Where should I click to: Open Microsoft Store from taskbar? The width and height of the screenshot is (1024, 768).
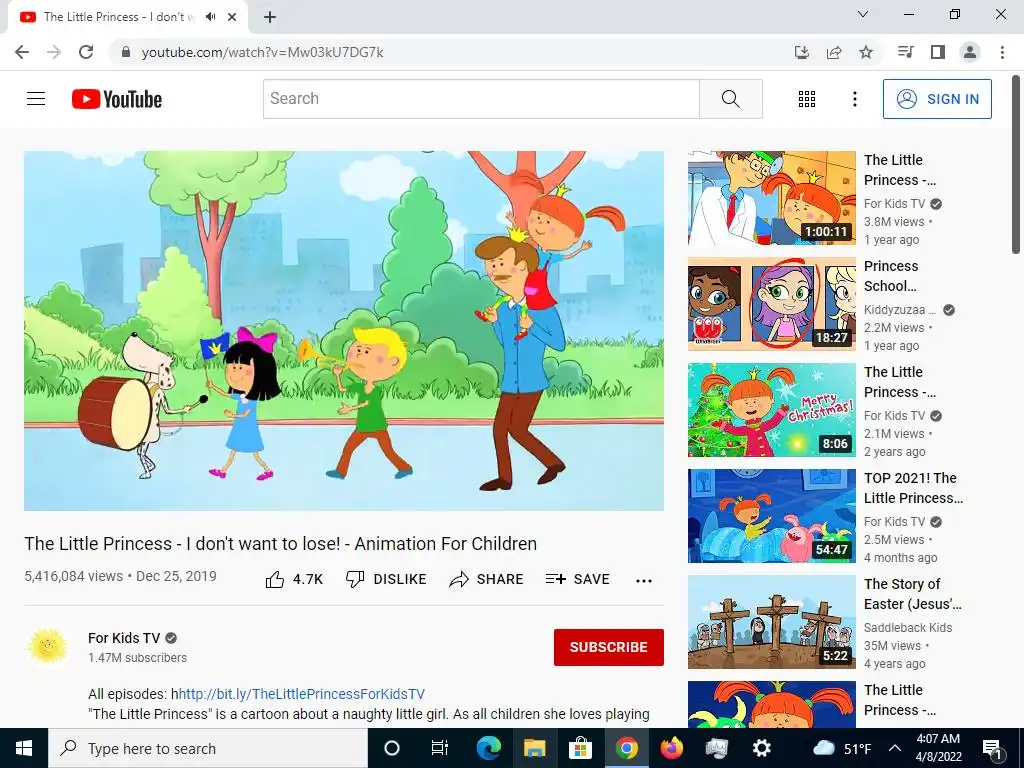click(580, 748)
